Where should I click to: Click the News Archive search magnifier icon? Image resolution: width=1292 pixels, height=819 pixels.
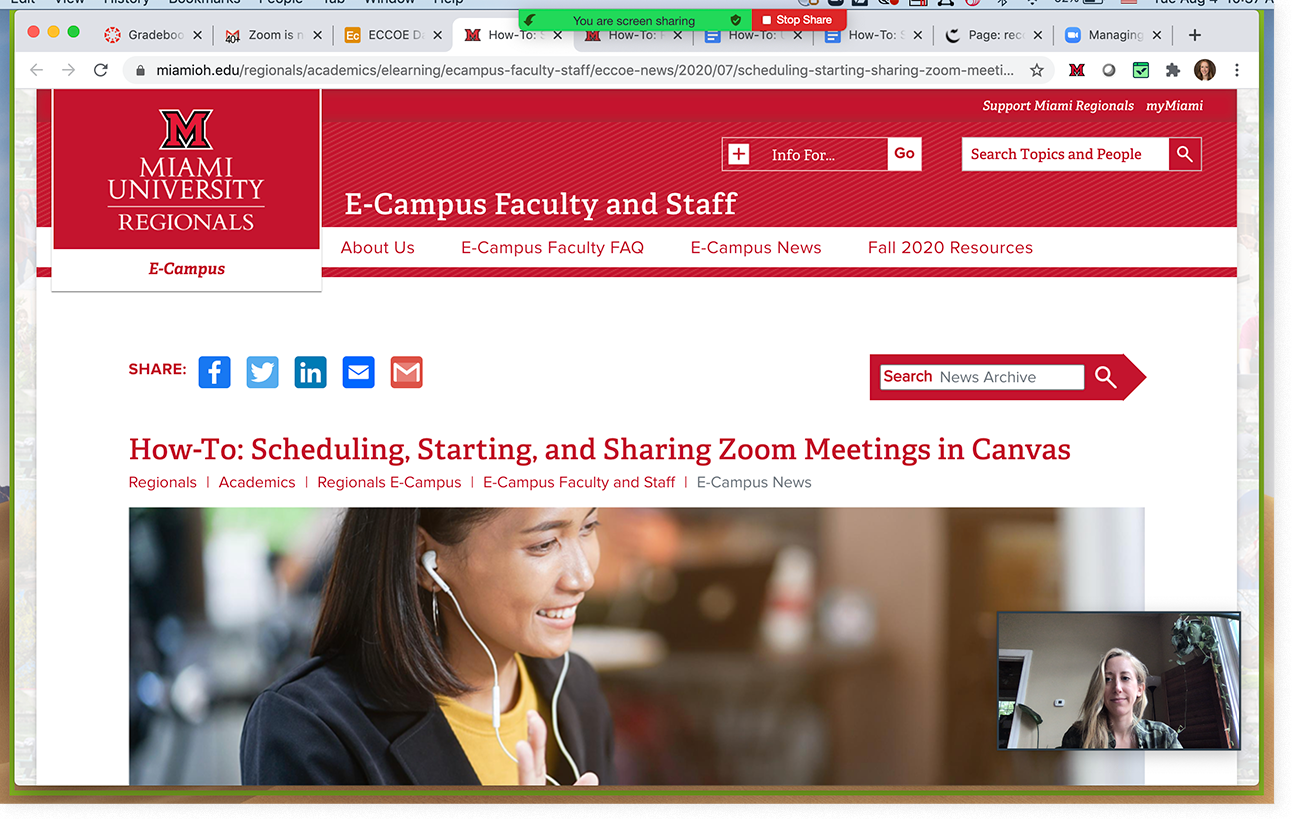click(x=1105, y=377)
